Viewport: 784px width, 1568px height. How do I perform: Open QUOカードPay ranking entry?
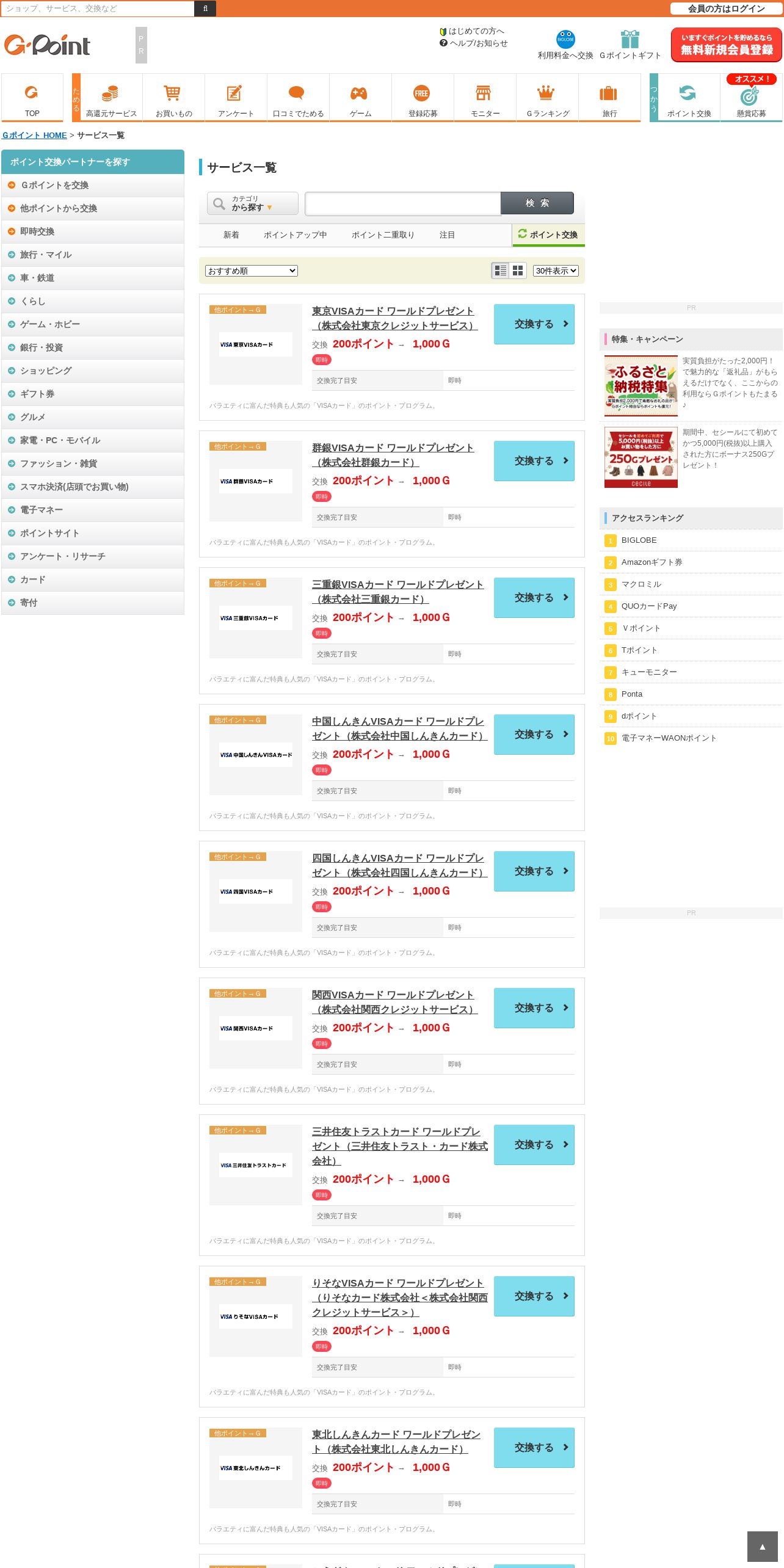[649, 606]
